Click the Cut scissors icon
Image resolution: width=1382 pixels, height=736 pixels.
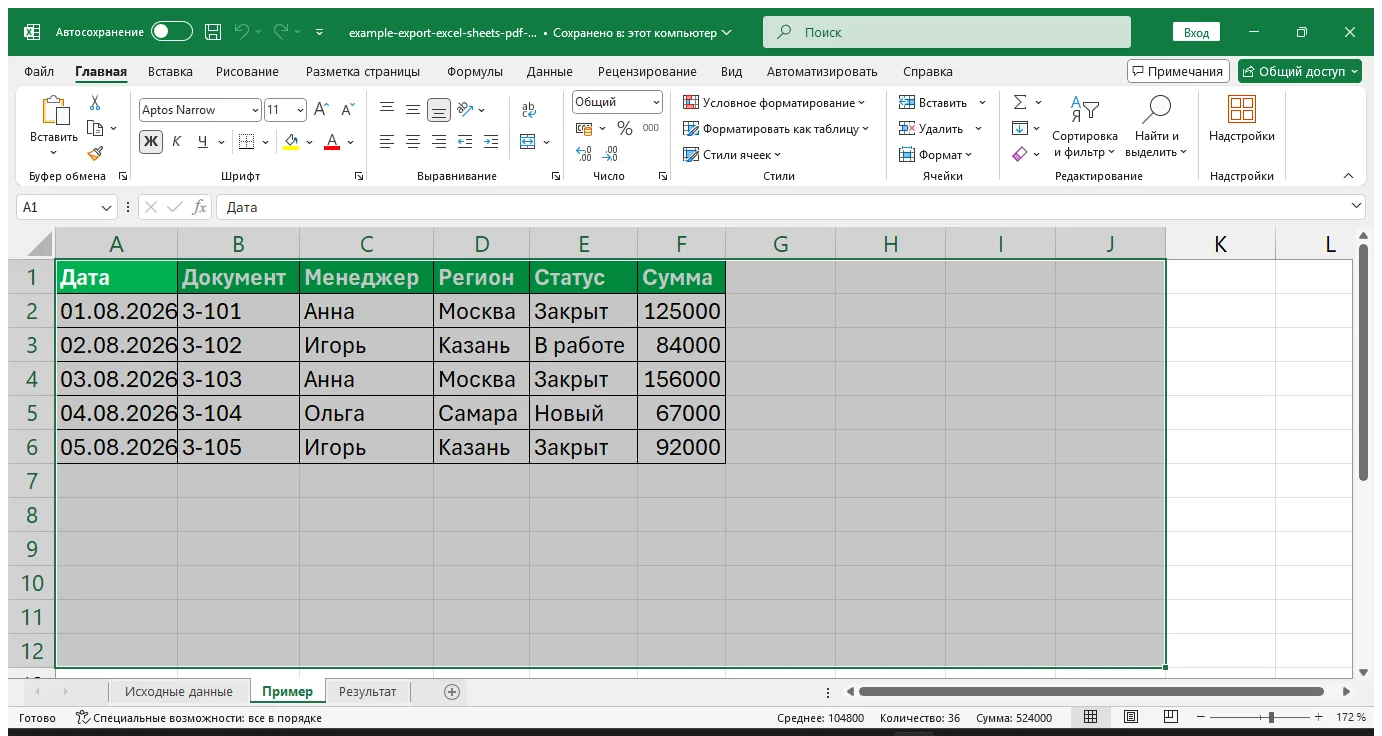95,103
